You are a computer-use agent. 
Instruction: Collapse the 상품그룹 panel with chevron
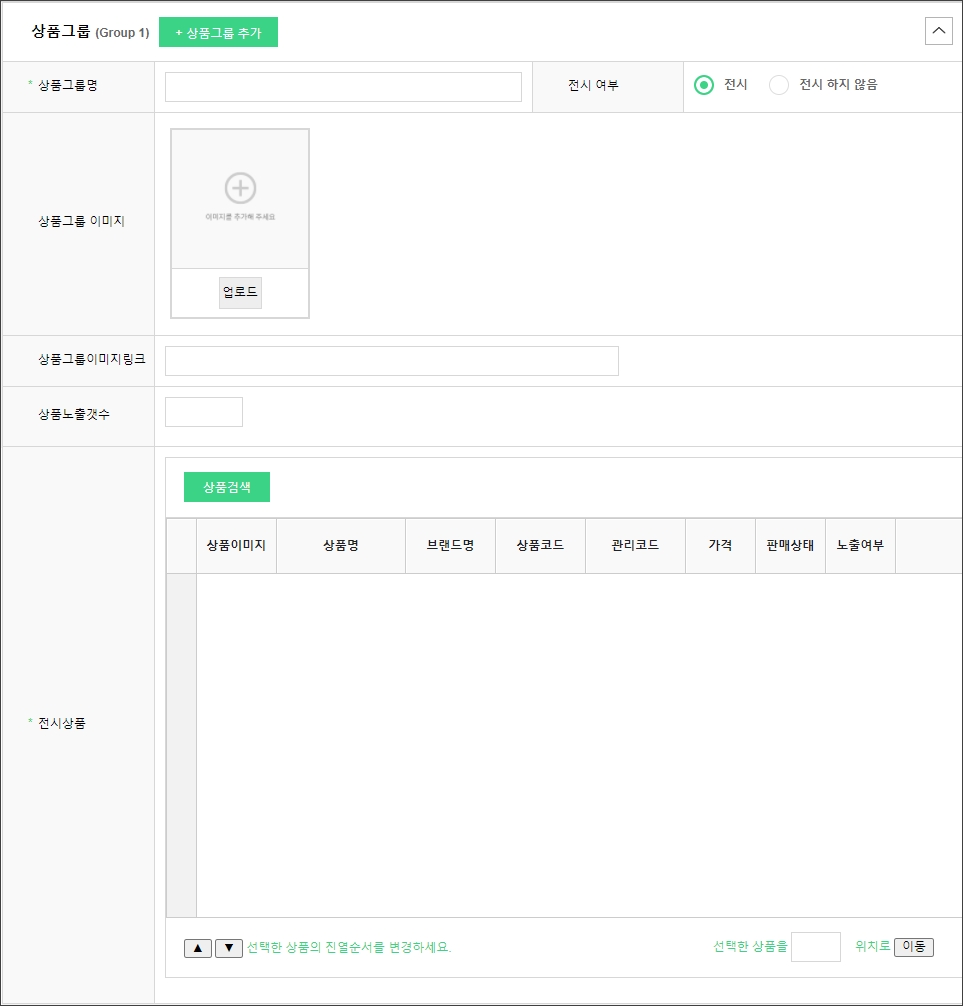pos(938,32)
